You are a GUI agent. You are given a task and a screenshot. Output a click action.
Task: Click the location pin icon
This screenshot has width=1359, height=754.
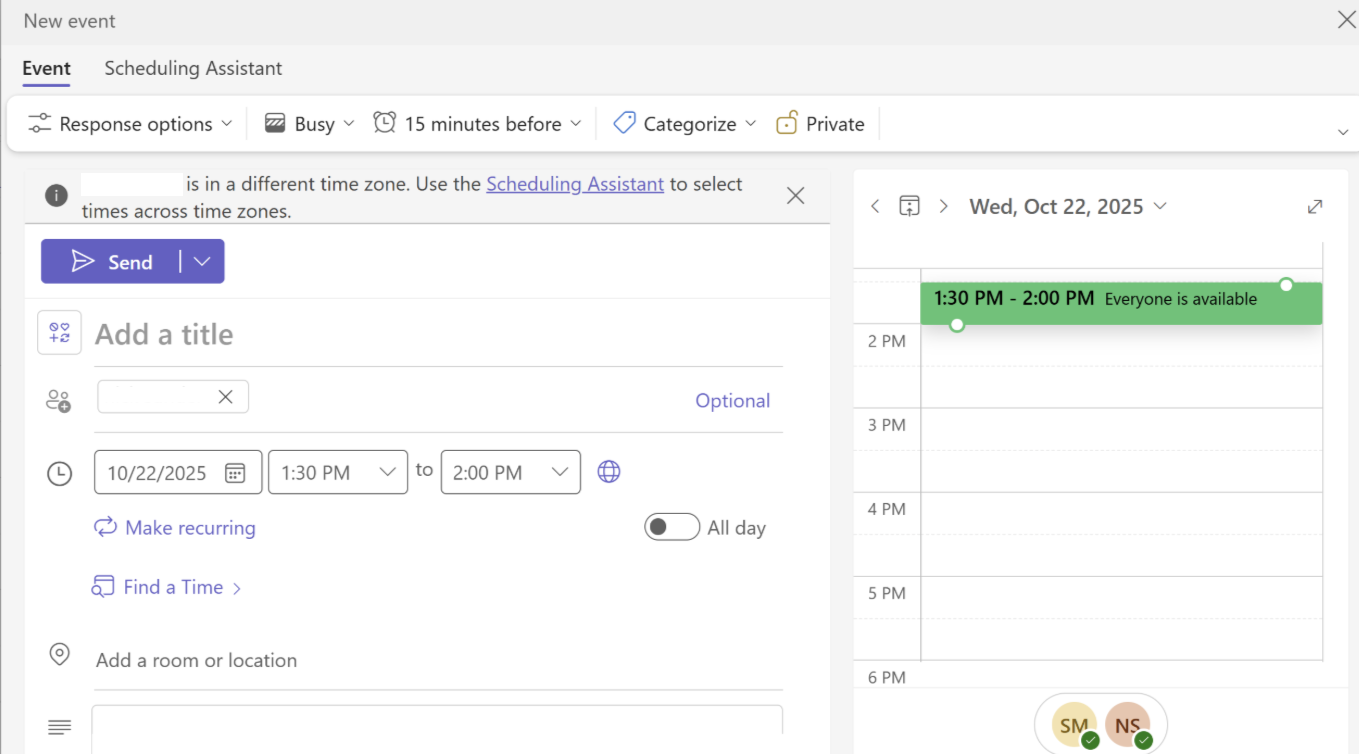60,655
